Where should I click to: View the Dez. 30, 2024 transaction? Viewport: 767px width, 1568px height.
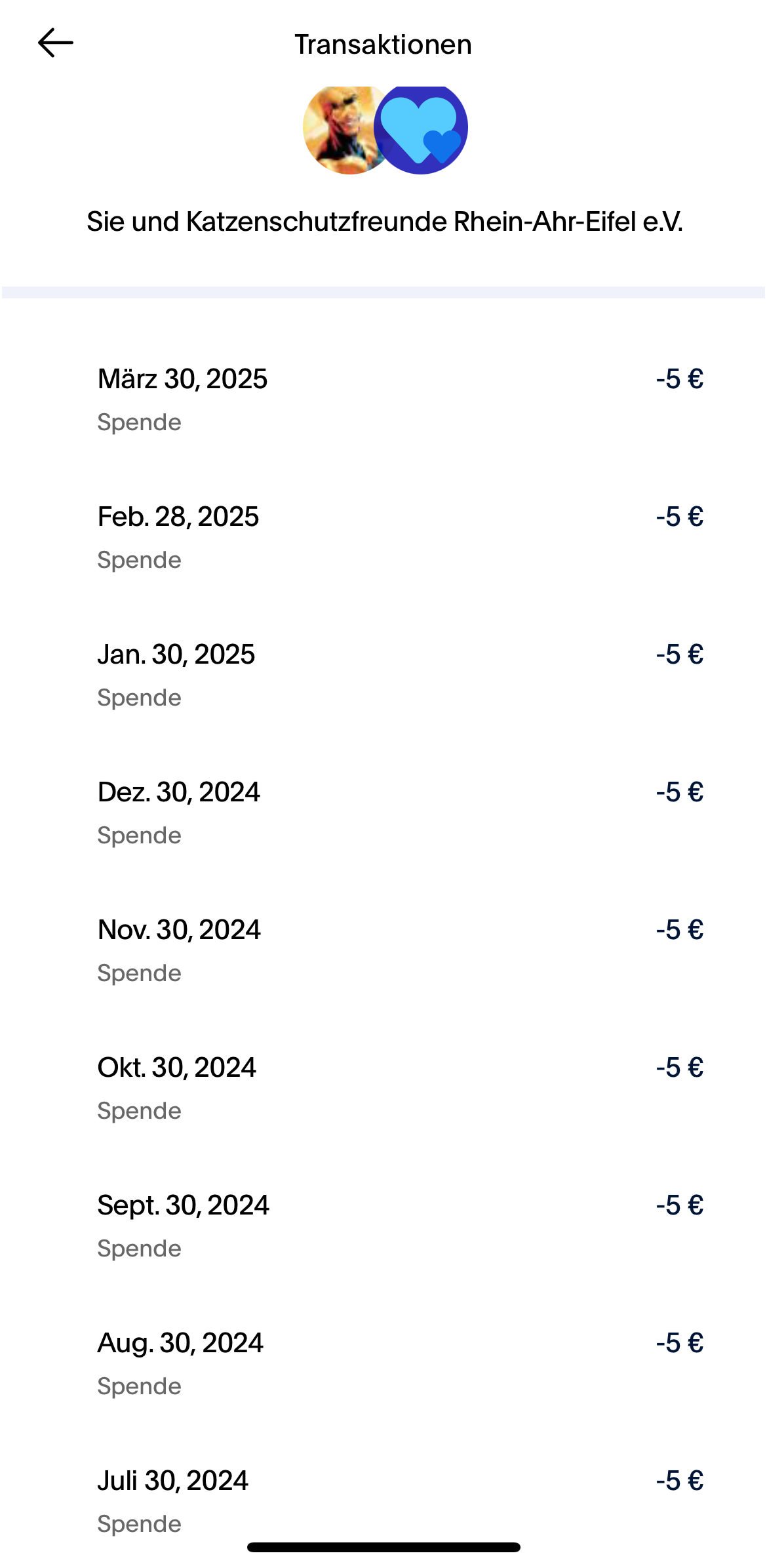pyautogui.click(x=179, y=792)
